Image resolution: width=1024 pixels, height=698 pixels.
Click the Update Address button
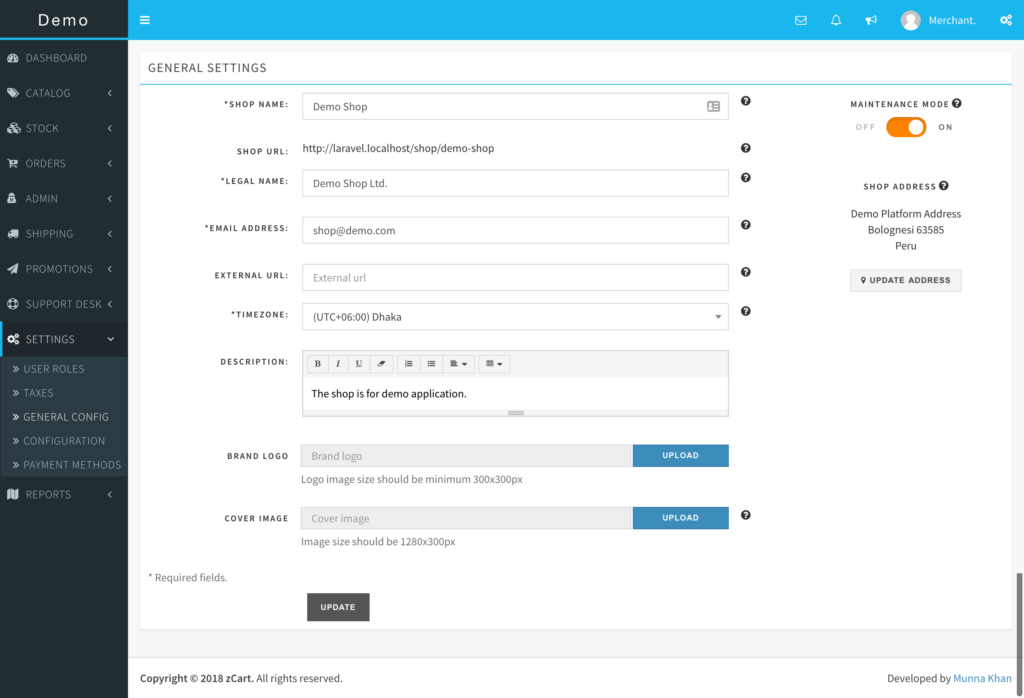[x=905, y=280]
